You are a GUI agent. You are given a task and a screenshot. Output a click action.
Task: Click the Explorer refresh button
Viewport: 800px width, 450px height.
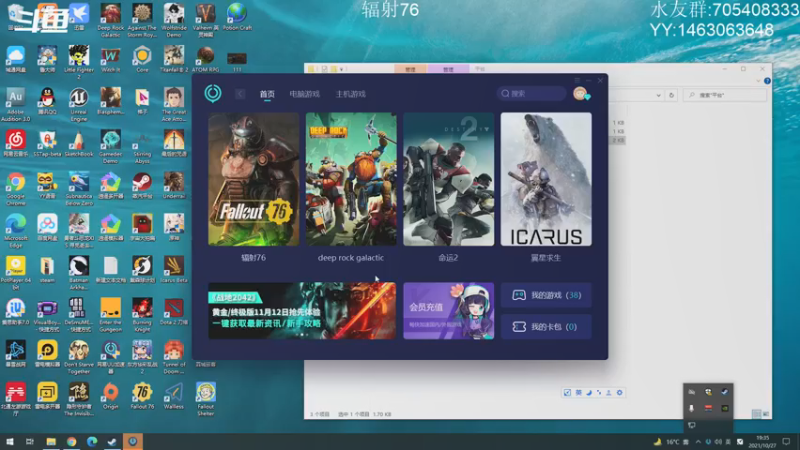[x=671, y=95]
